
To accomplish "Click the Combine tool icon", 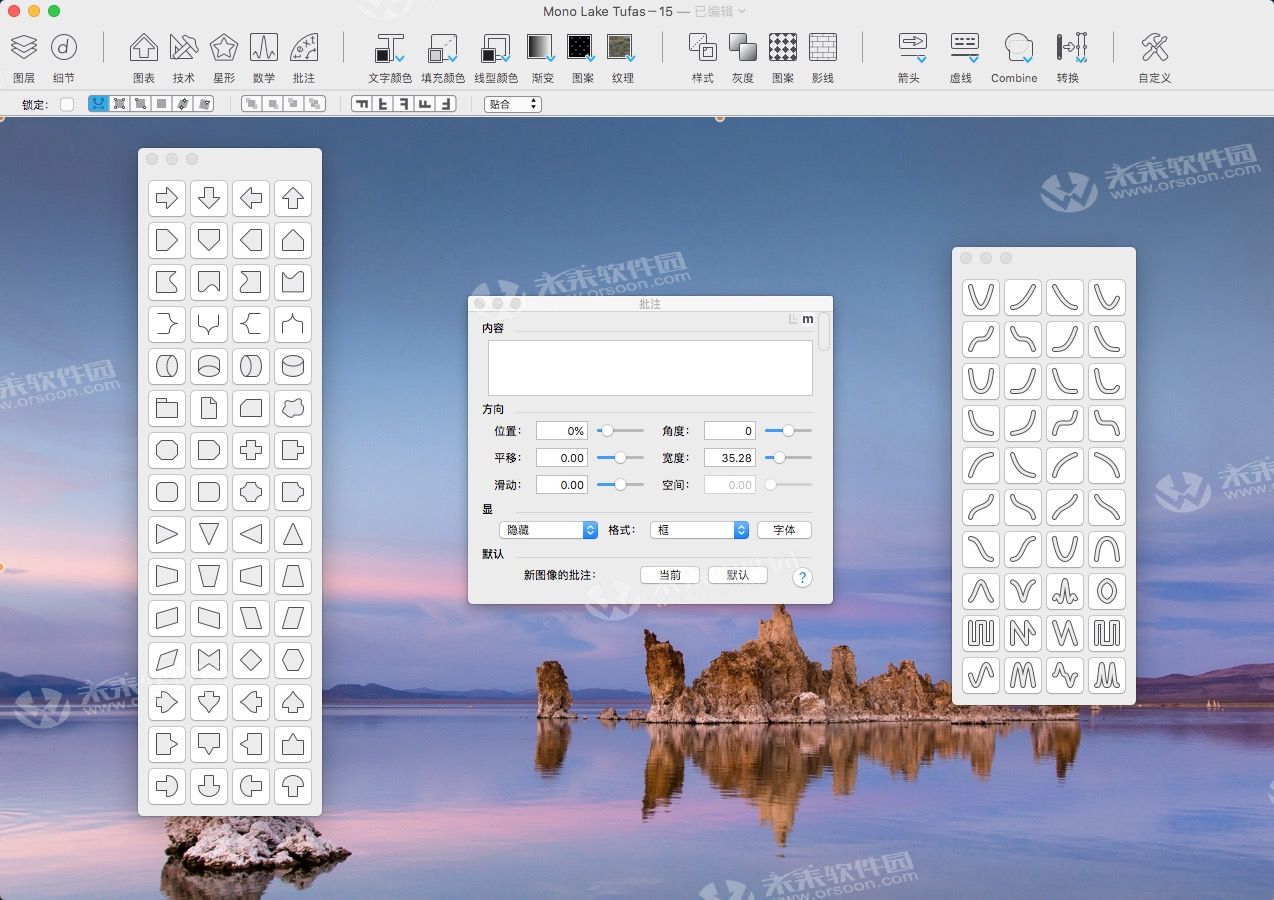I will pos(1018,47).
